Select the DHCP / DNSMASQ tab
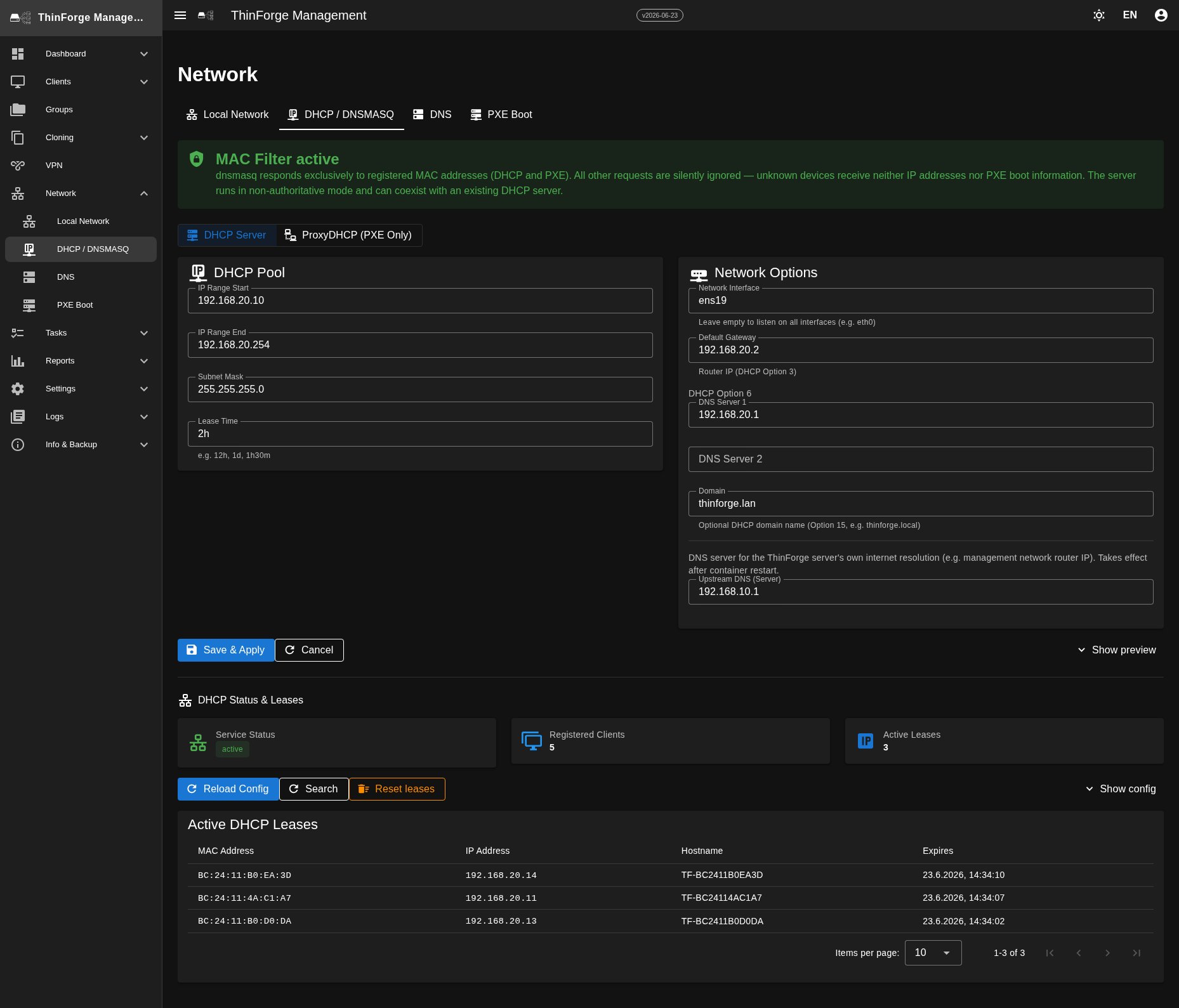Screen dimensions: 1179x1008 (x=341, y=115)
